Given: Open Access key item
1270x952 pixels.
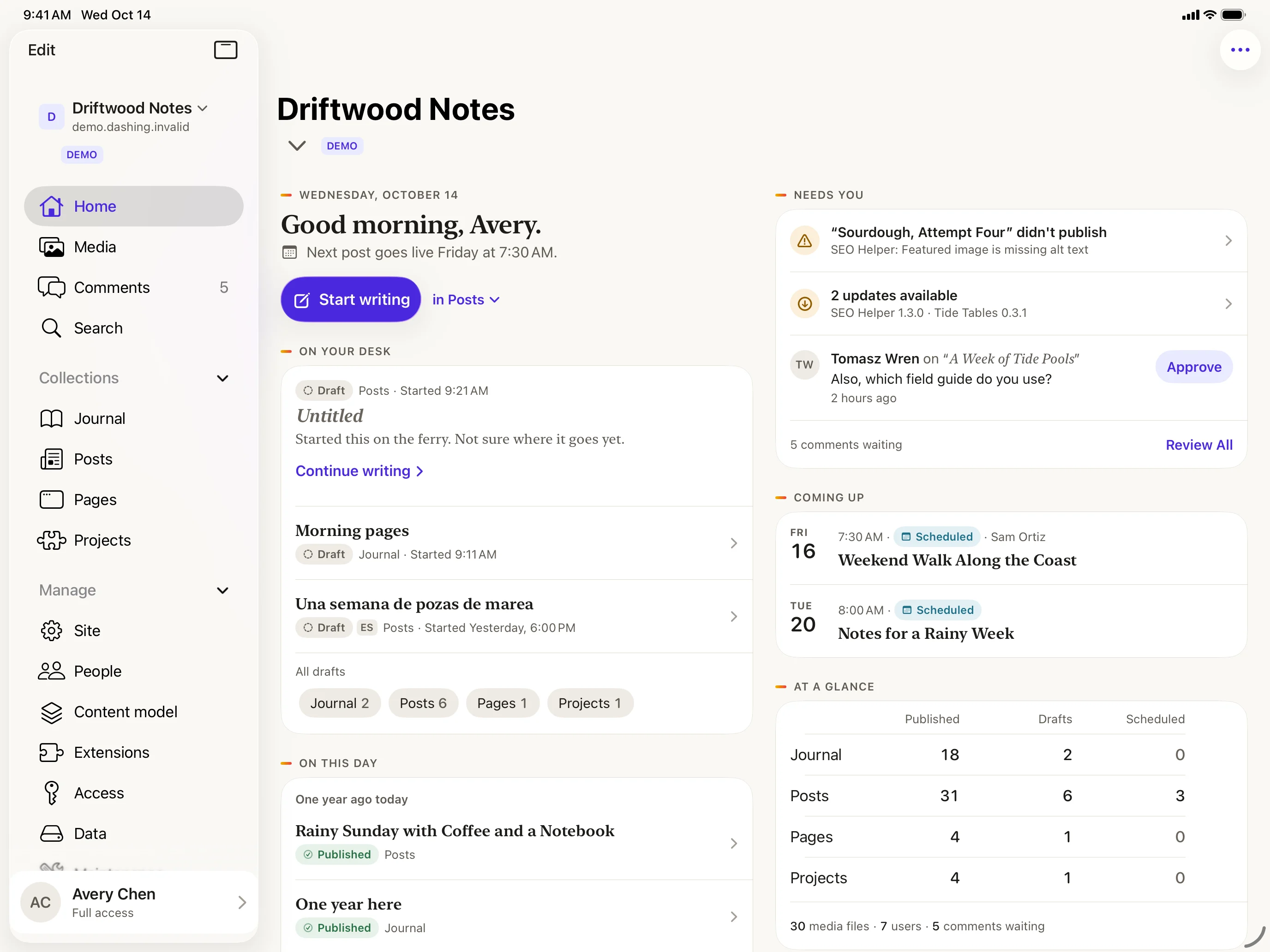Looking at the screenshot, I should tap(134, 793).
